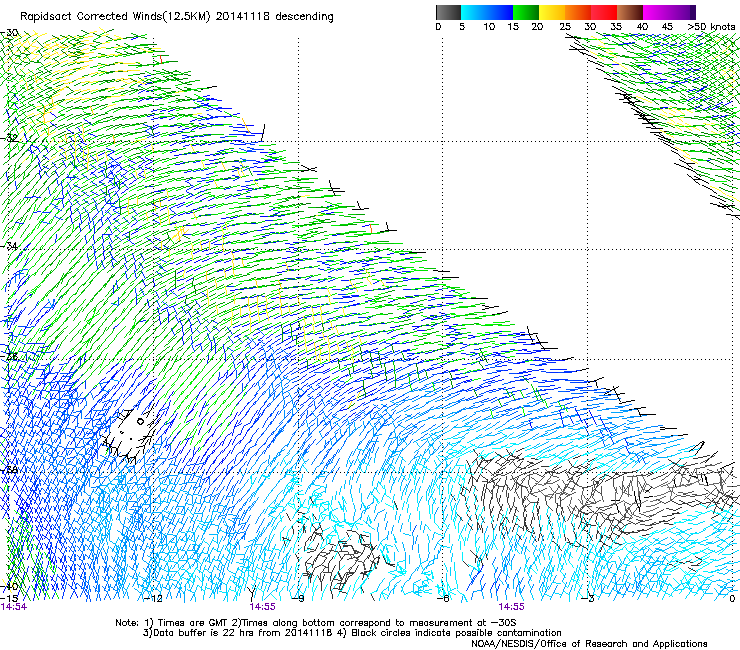Click the '25' value on the color scale

coord(565,26)
